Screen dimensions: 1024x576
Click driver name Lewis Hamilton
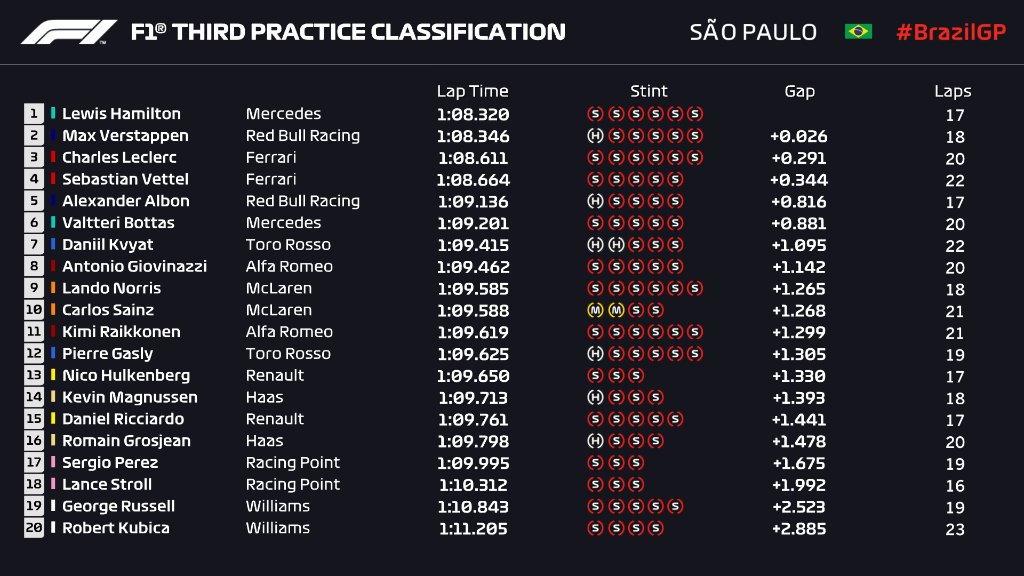click(121, 114)
